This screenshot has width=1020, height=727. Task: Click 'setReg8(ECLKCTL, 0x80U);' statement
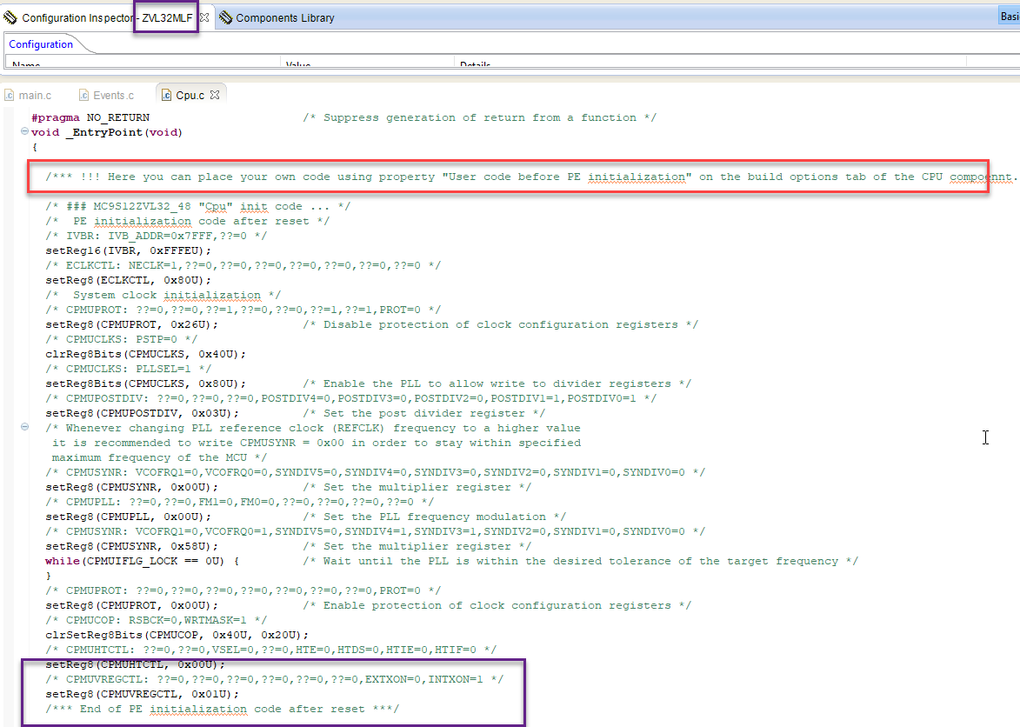coord(128,280)
